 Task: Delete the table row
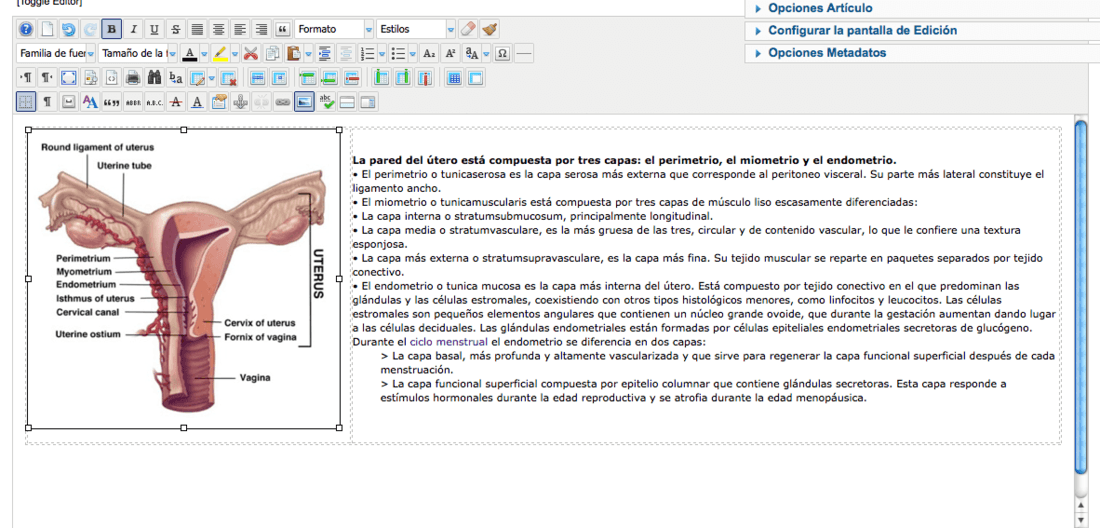pyautogui.click(x=352, y=77)
